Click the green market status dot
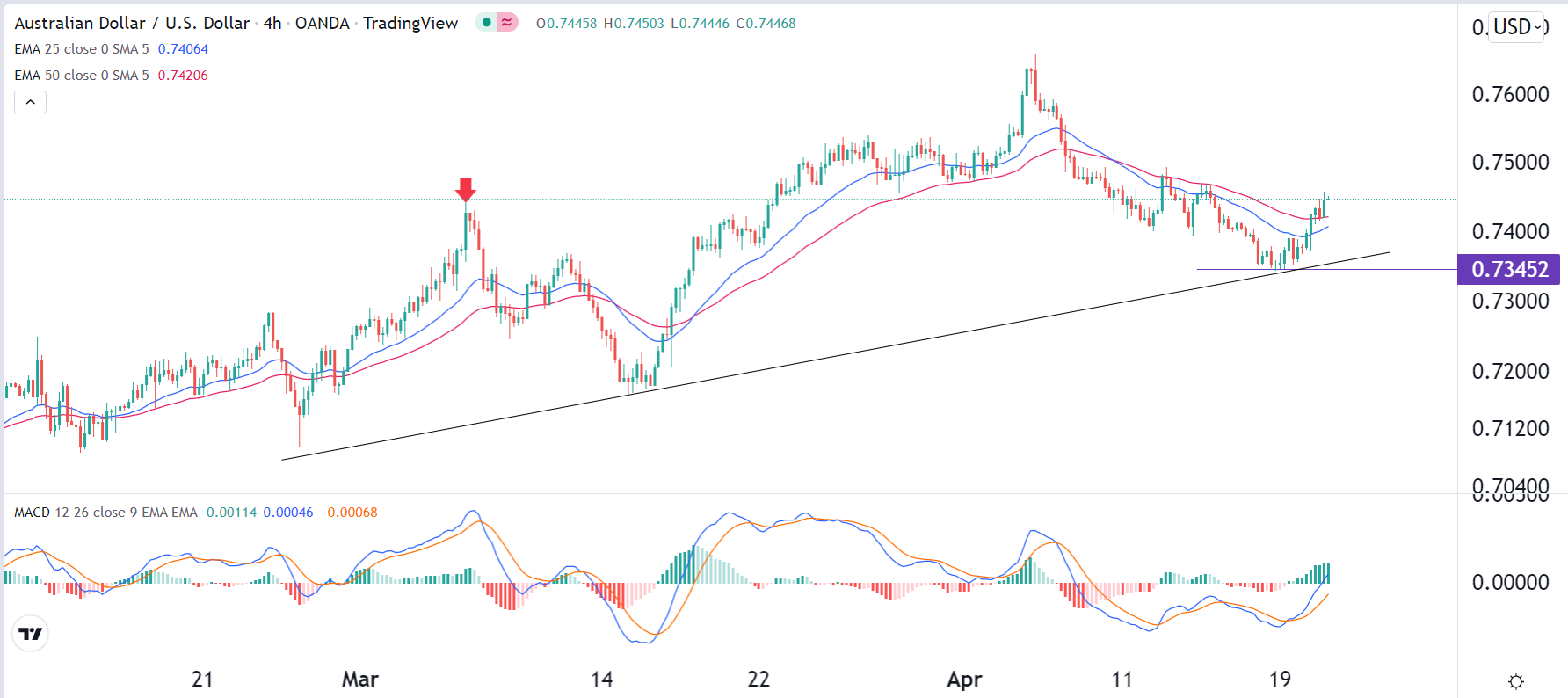The width and height of the screenshot is (1568, 698). click(486, 23)
